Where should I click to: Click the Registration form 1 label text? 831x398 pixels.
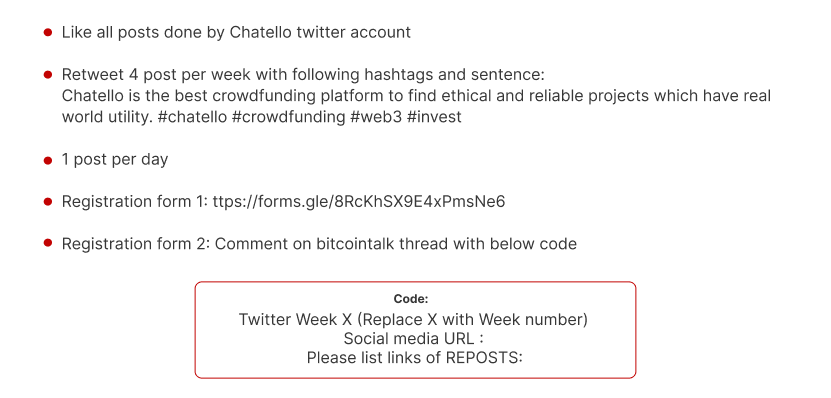[x=135, y=202]
